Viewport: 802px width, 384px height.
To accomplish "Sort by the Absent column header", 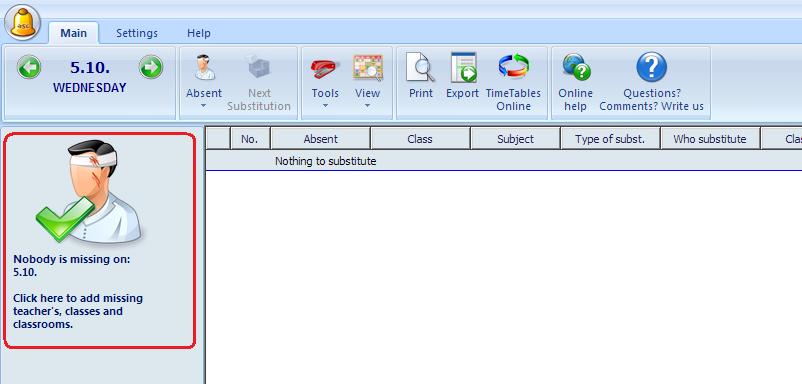I will point(320,139).
